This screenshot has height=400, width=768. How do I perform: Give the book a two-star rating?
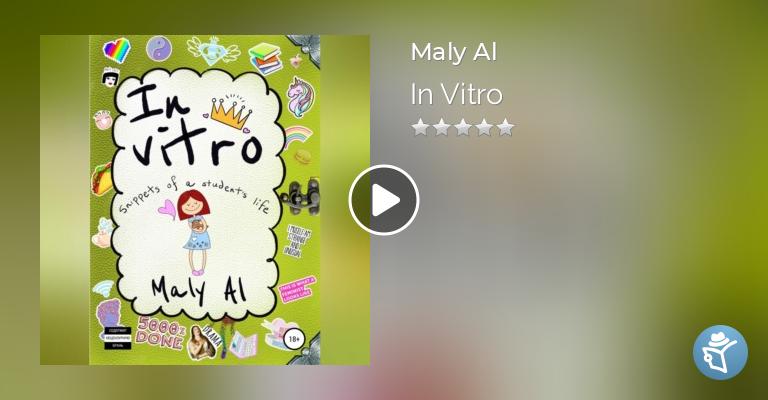pos(441,128)
